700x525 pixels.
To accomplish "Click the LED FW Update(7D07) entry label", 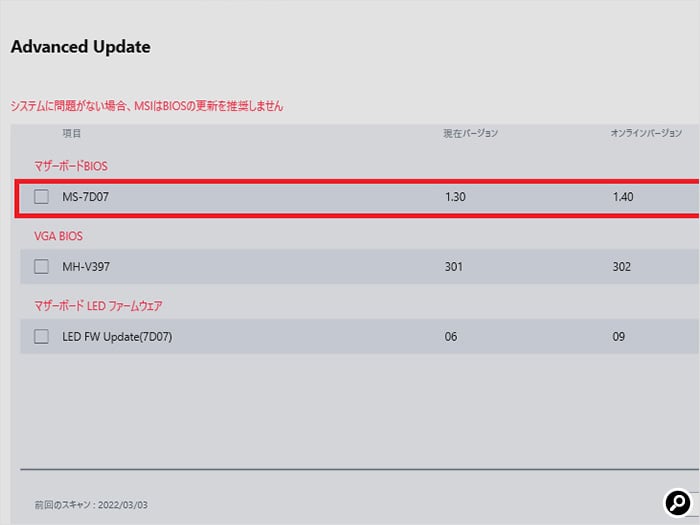I will click(117, 337).
